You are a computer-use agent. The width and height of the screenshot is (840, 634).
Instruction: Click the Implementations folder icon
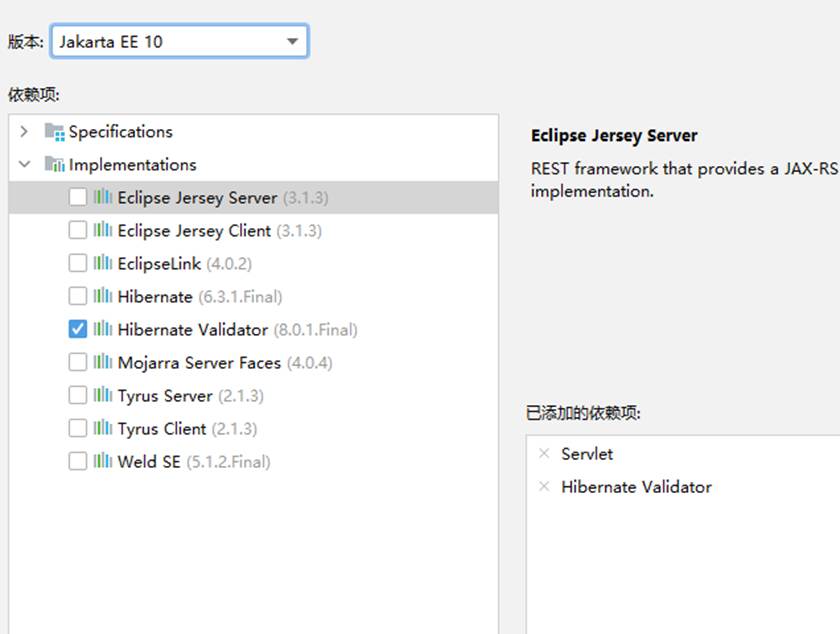pos(55,164)
